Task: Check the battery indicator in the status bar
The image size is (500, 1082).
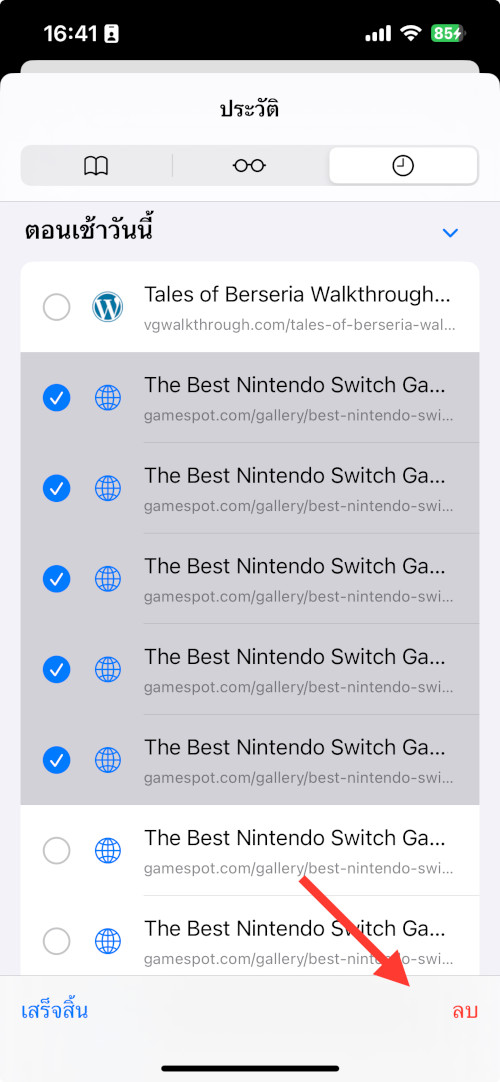Action: coord(448,33)
